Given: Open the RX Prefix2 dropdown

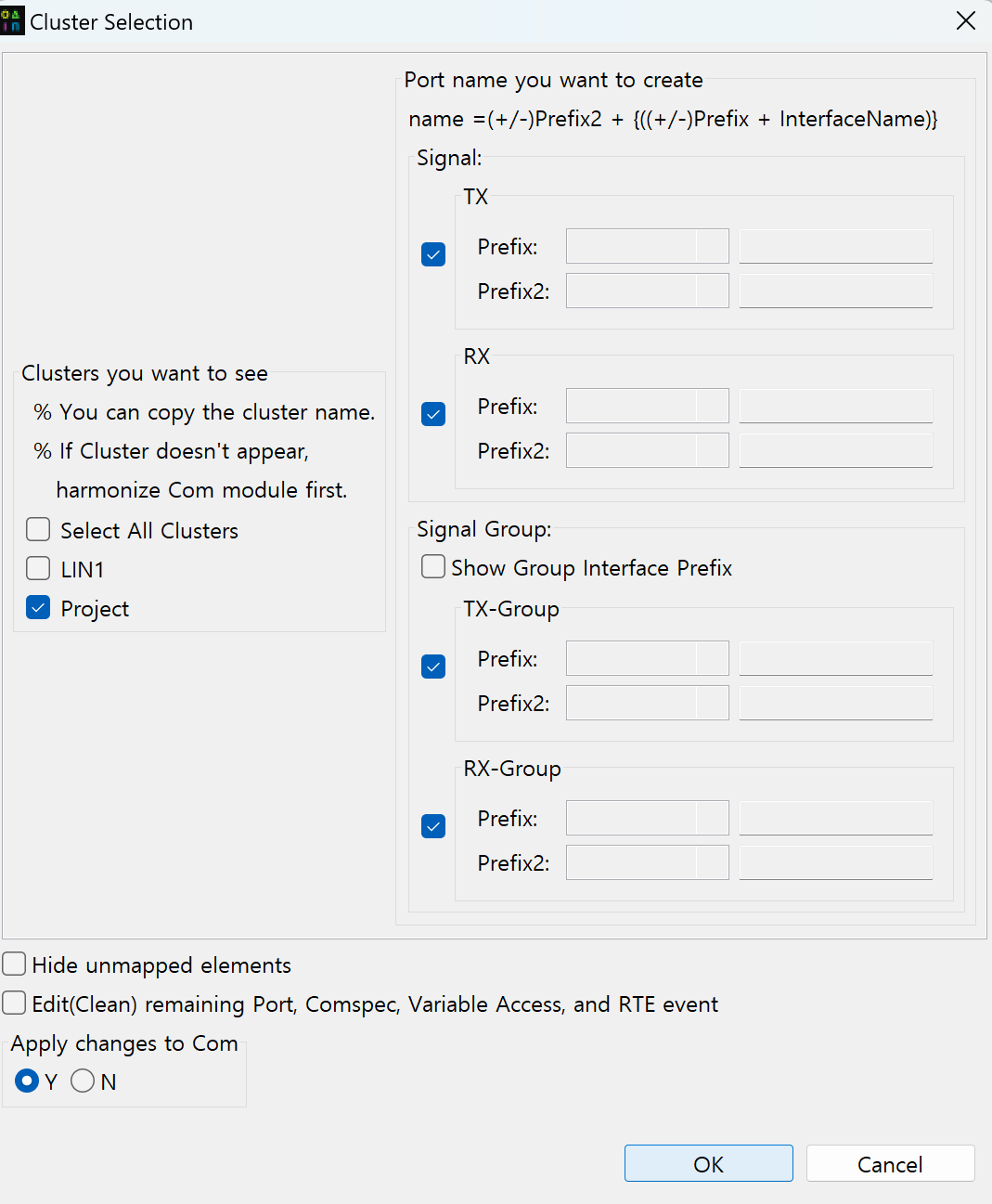Looking at the screenshot, I should coord(648,451).
